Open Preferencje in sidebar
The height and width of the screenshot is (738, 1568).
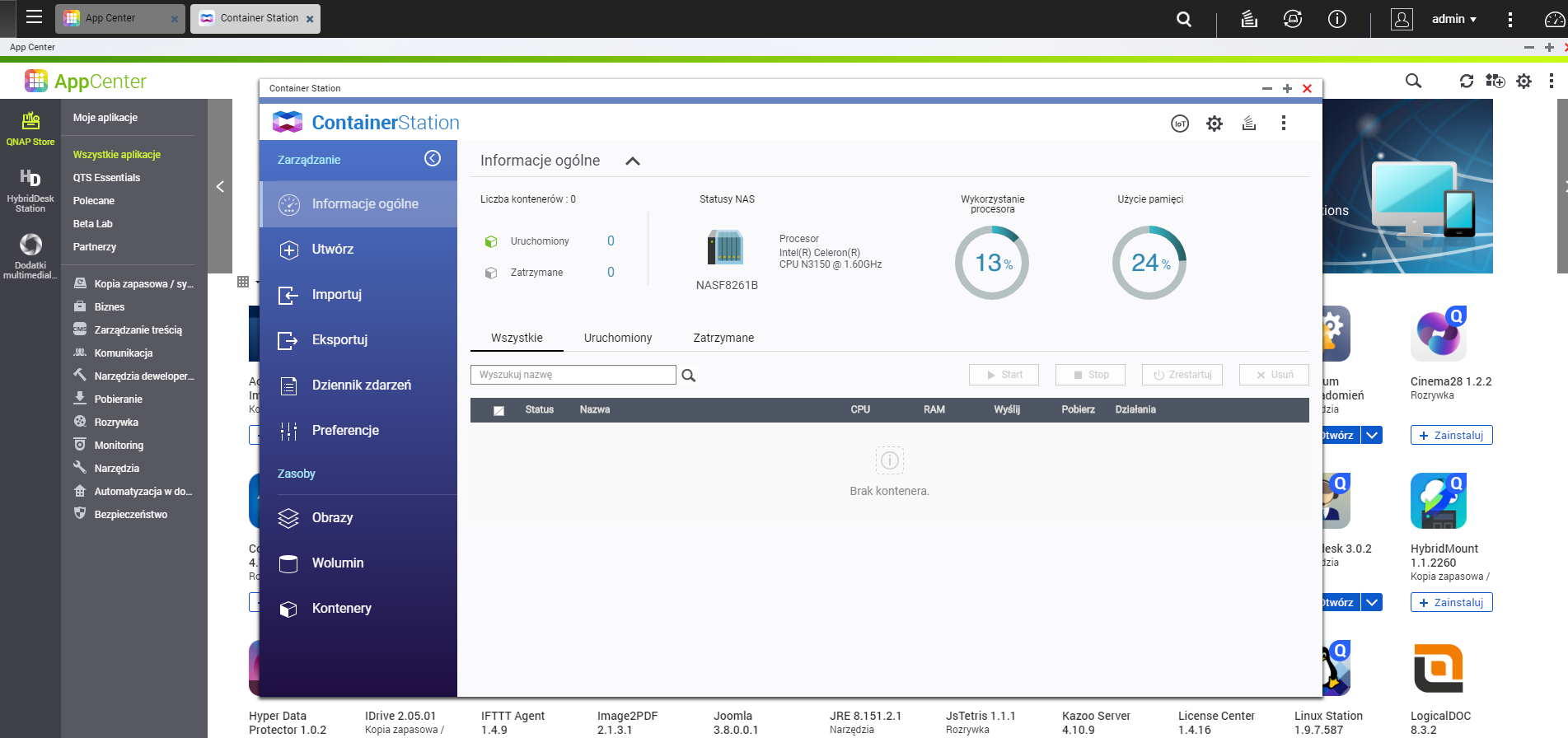pos(358,431)
